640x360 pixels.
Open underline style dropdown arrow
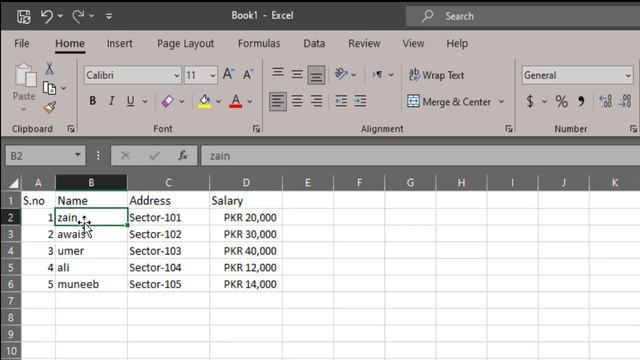145,101
